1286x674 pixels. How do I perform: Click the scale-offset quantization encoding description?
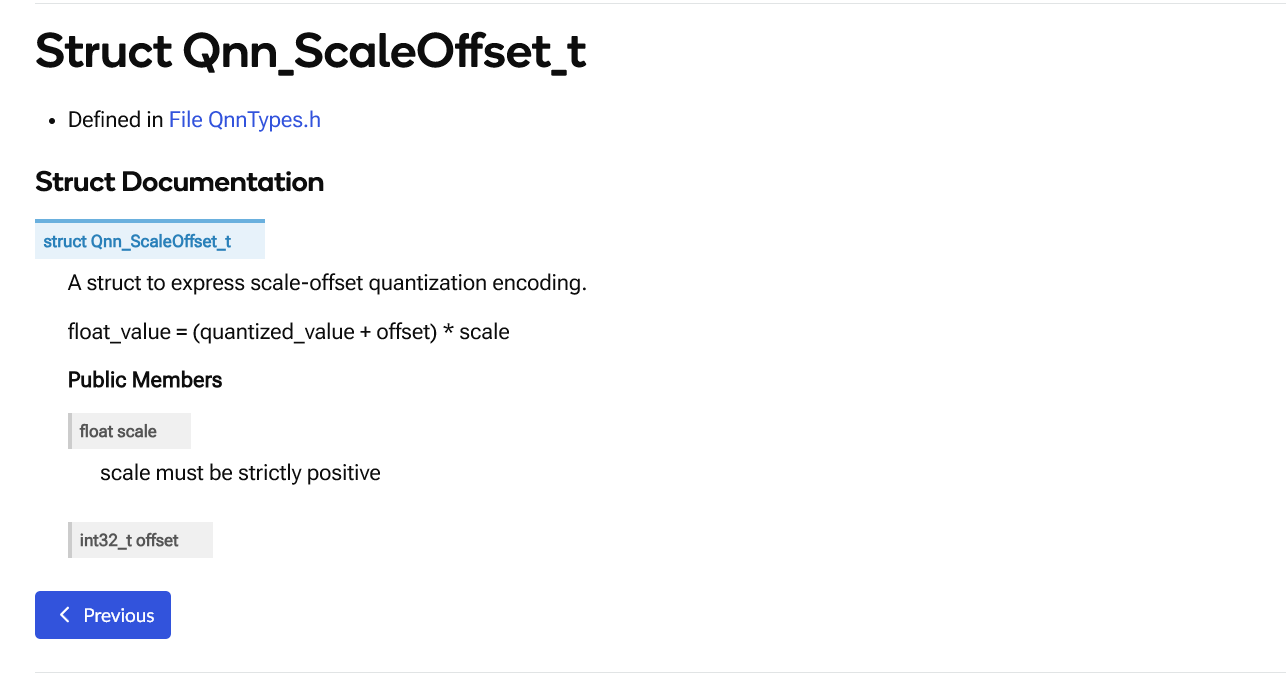(327, 283)
